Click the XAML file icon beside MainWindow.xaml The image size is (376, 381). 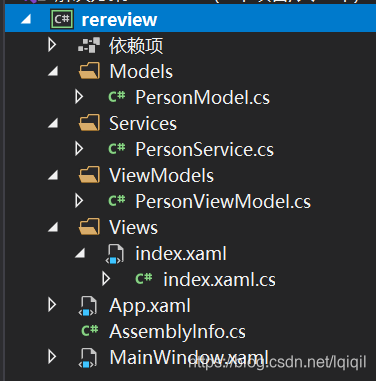click(x=88, y=358)
